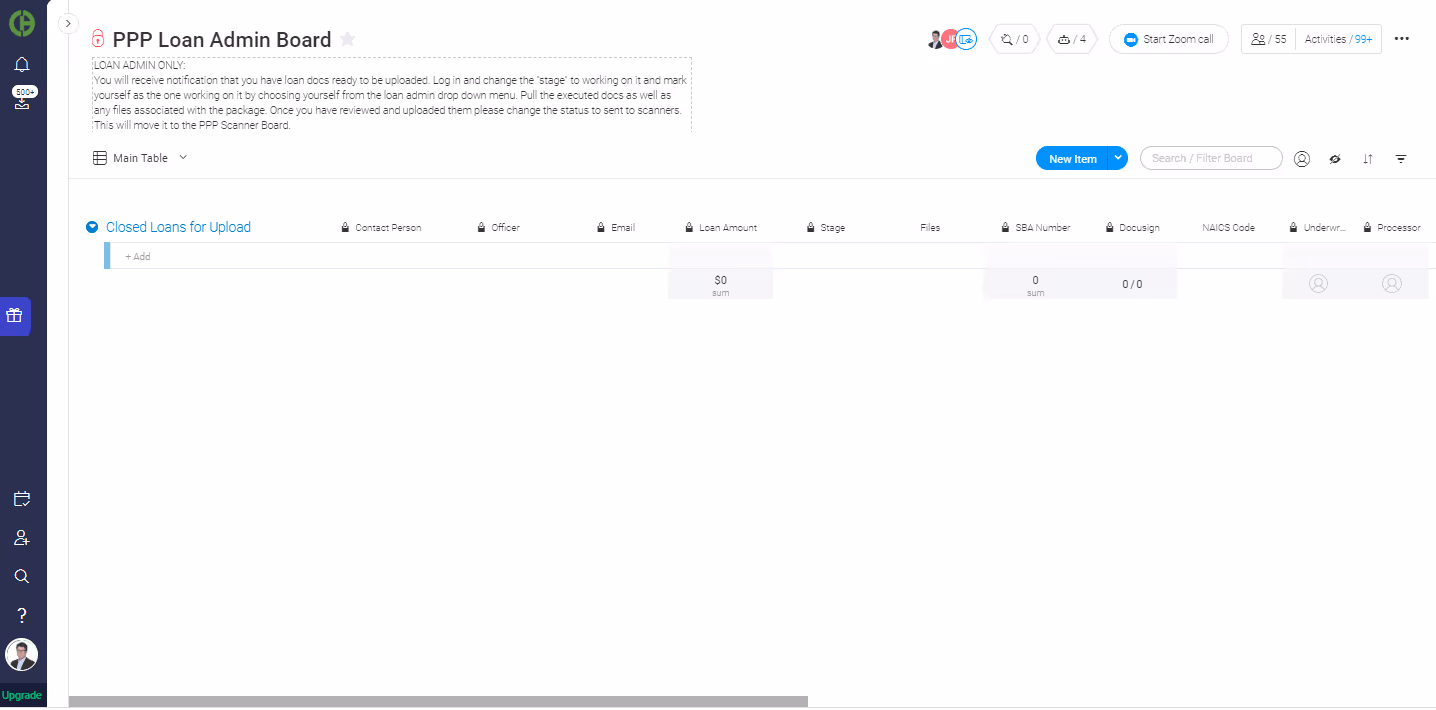The height and width of the screenshot is (710, 1436).
Task: Expand the left navigation pane arrow
Action: 68,23
